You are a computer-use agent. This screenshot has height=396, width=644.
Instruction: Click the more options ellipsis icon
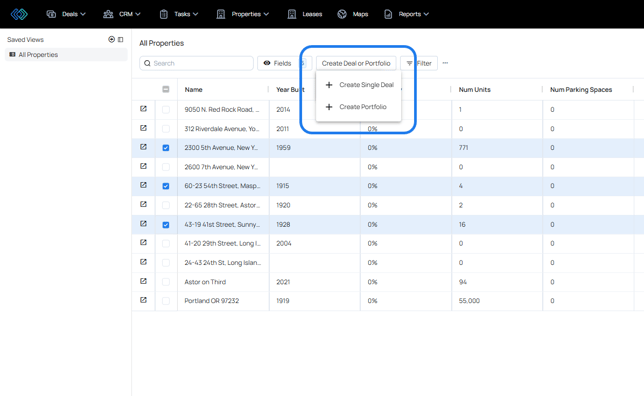[x=445, y=63]
